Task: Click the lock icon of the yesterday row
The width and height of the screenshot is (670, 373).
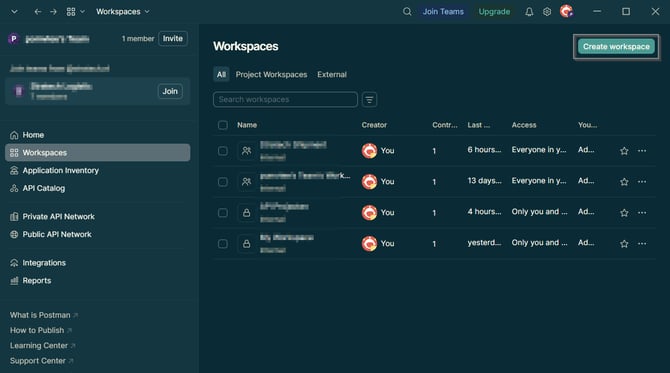Action: (247, 244)
